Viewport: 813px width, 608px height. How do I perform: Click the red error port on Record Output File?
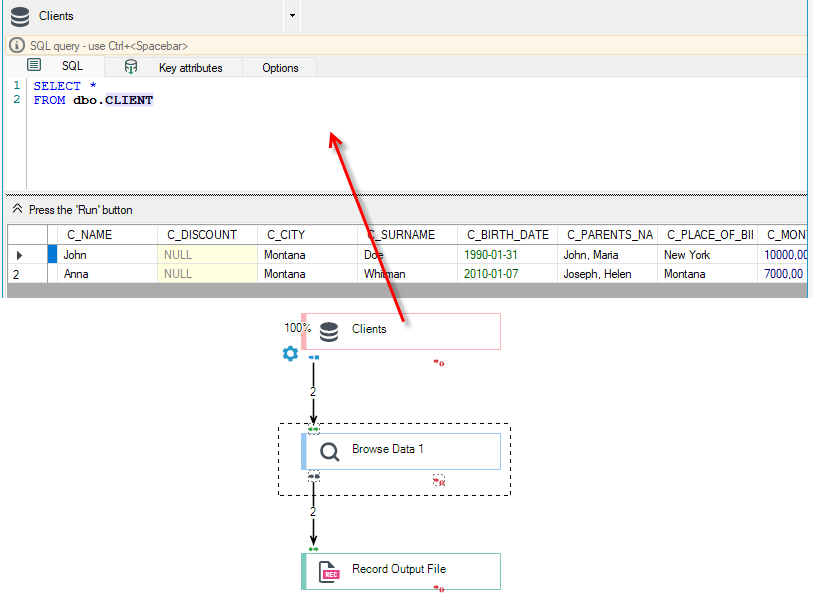(x=439, y=588)
